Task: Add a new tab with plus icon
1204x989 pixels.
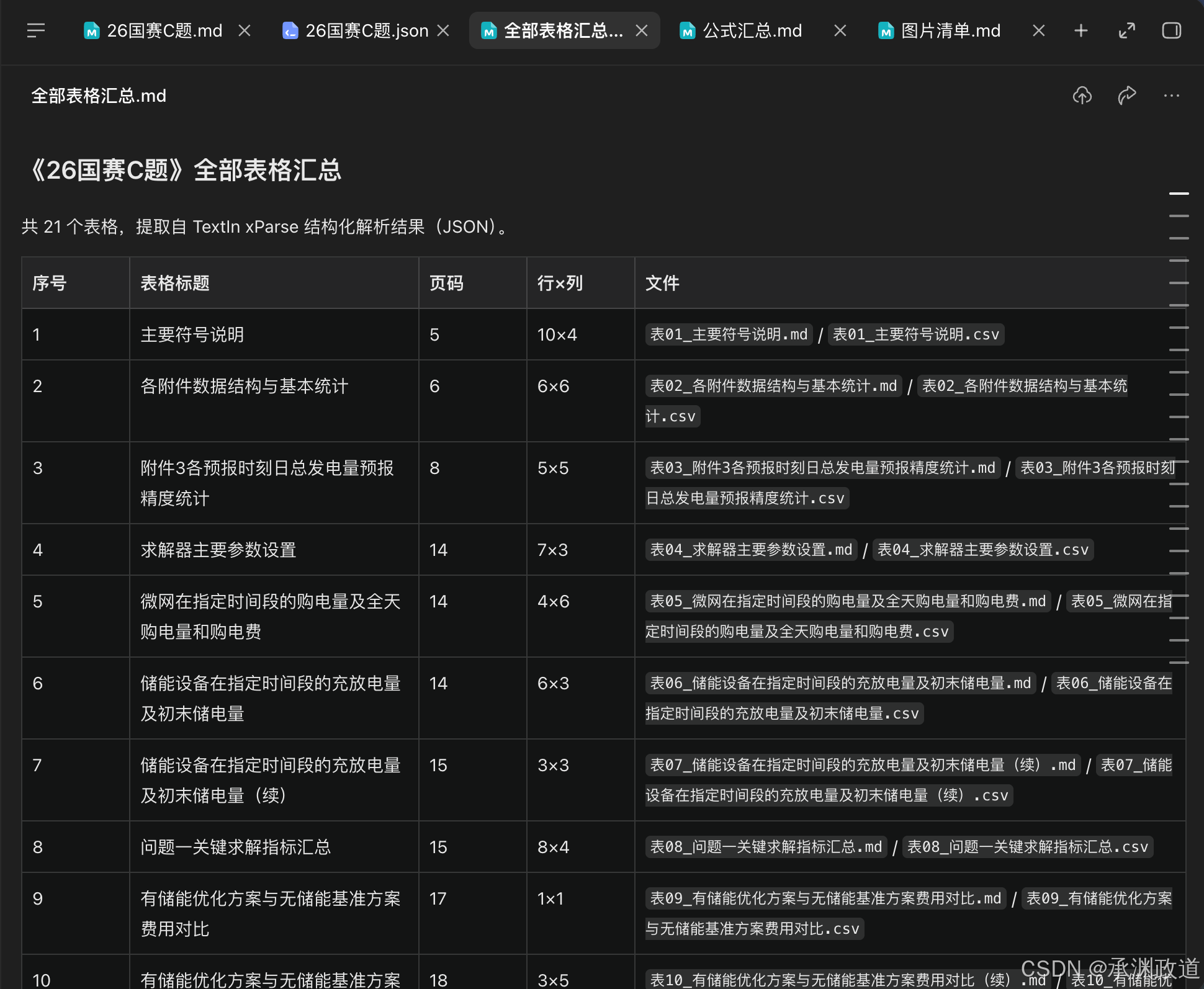Action: [1081, 30]
